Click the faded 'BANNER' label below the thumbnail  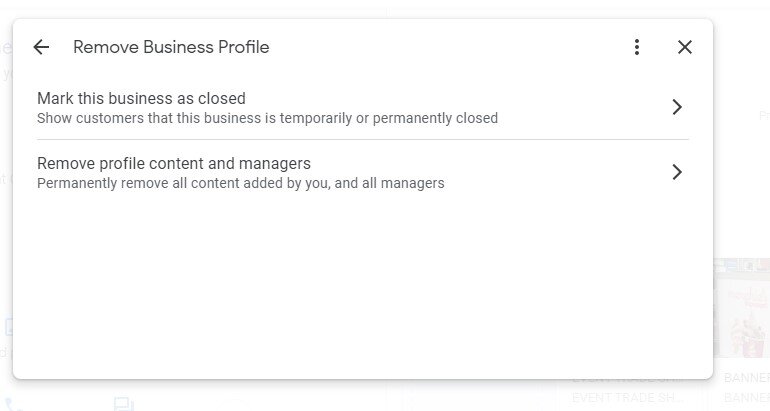(746, 378)
